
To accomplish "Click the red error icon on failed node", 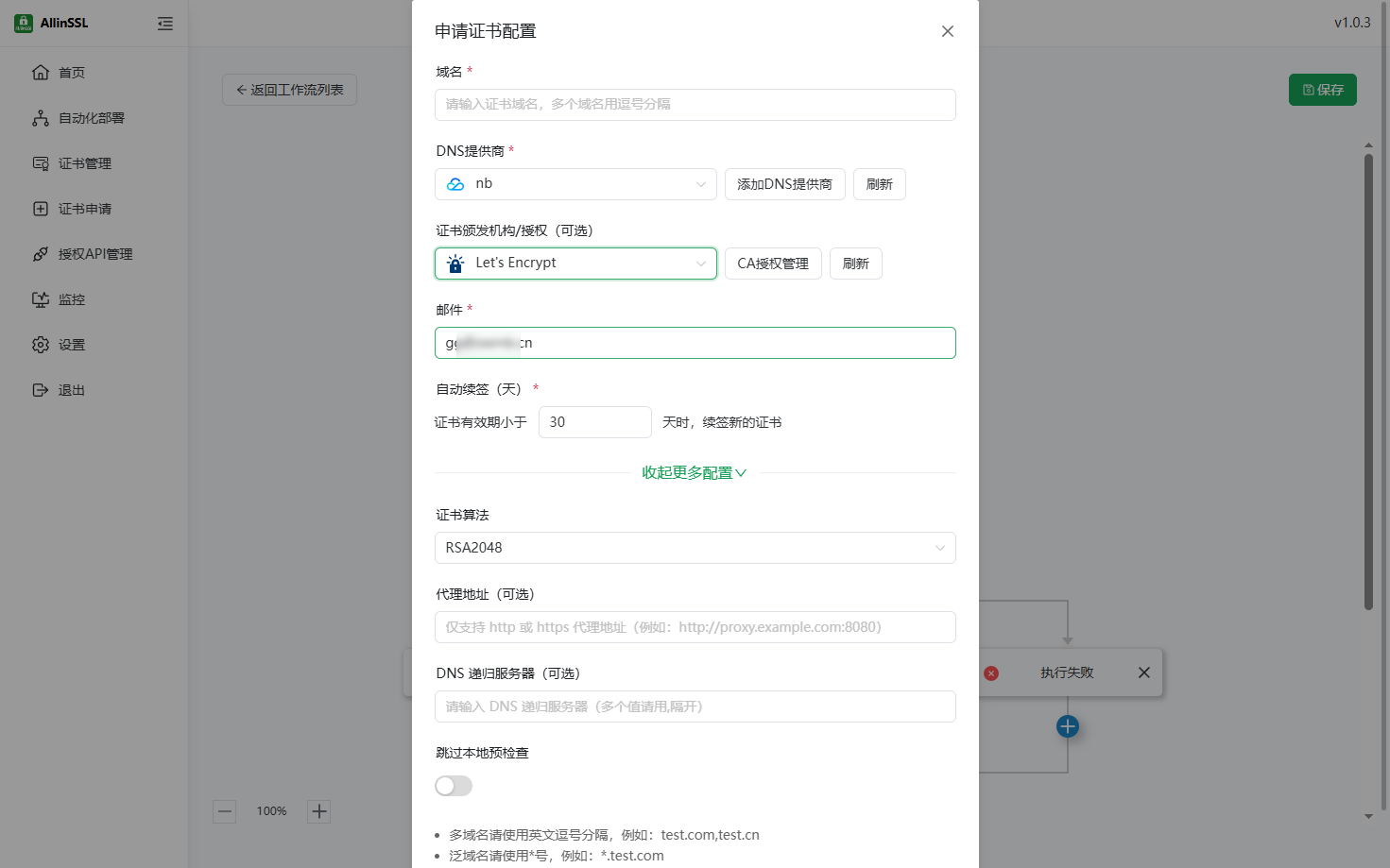I will point(991,673).
